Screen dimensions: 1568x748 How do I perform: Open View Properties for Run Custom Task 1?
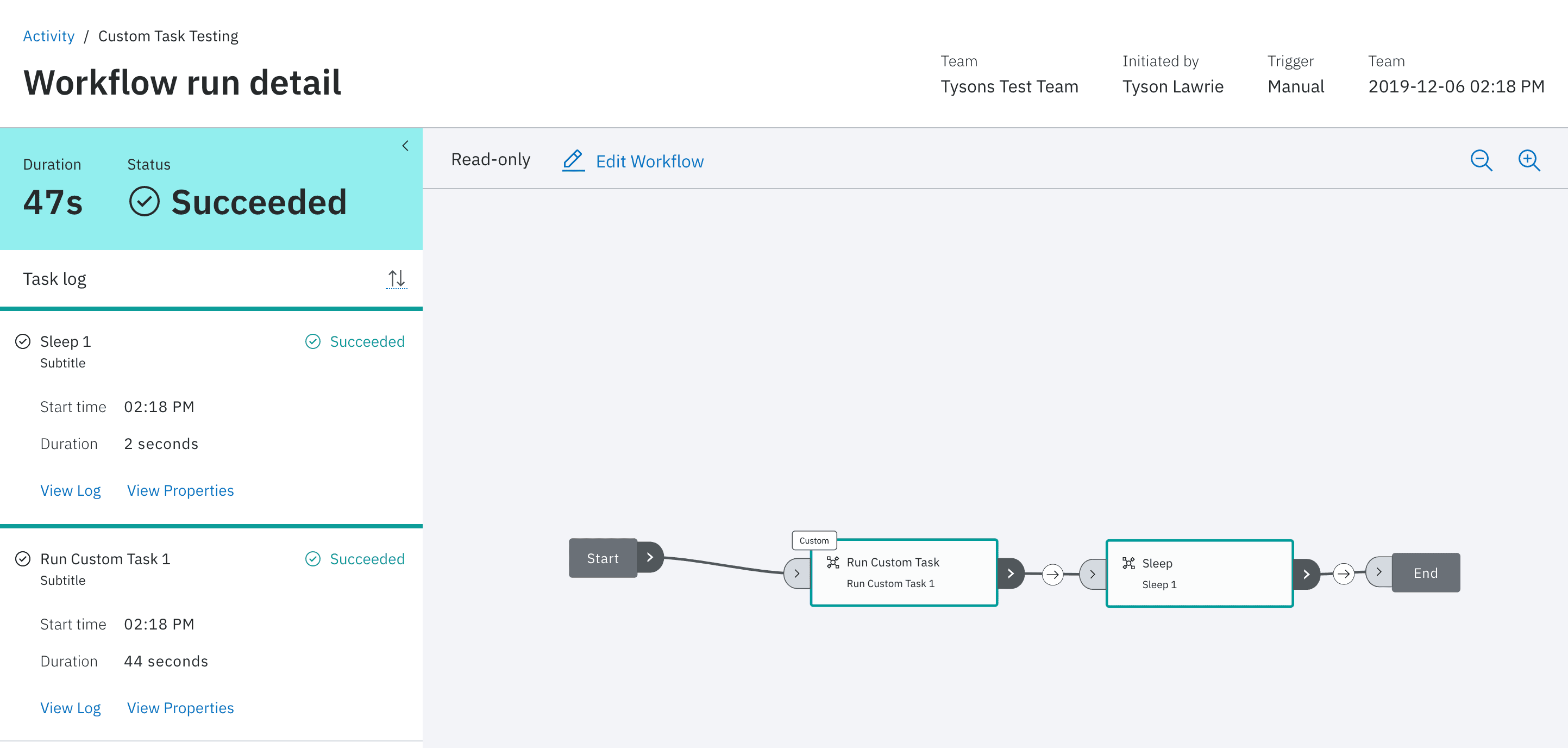[180, 708]
